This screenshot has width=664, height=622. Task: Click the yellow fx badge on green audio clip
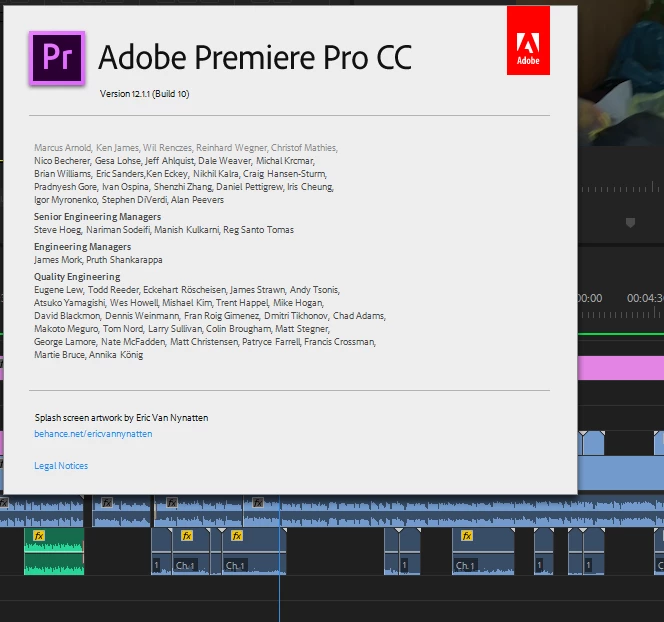pos(39,536)
